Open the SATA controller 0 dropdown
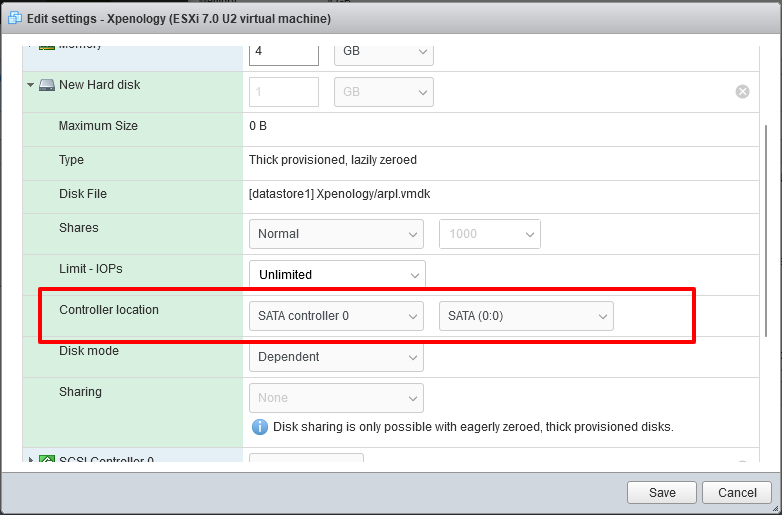Image resolution: width=782 pixels, height=515 pixels. point(335,316)
